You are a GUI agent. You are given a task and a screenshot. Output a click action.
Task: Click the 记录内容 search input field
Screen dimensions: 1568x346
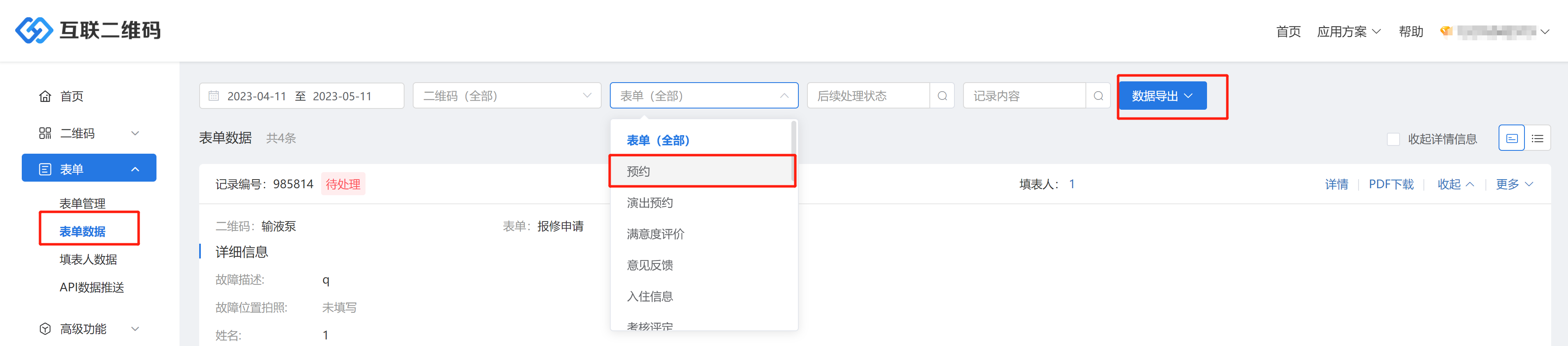pyautogui.click(x=1024, y=96)
